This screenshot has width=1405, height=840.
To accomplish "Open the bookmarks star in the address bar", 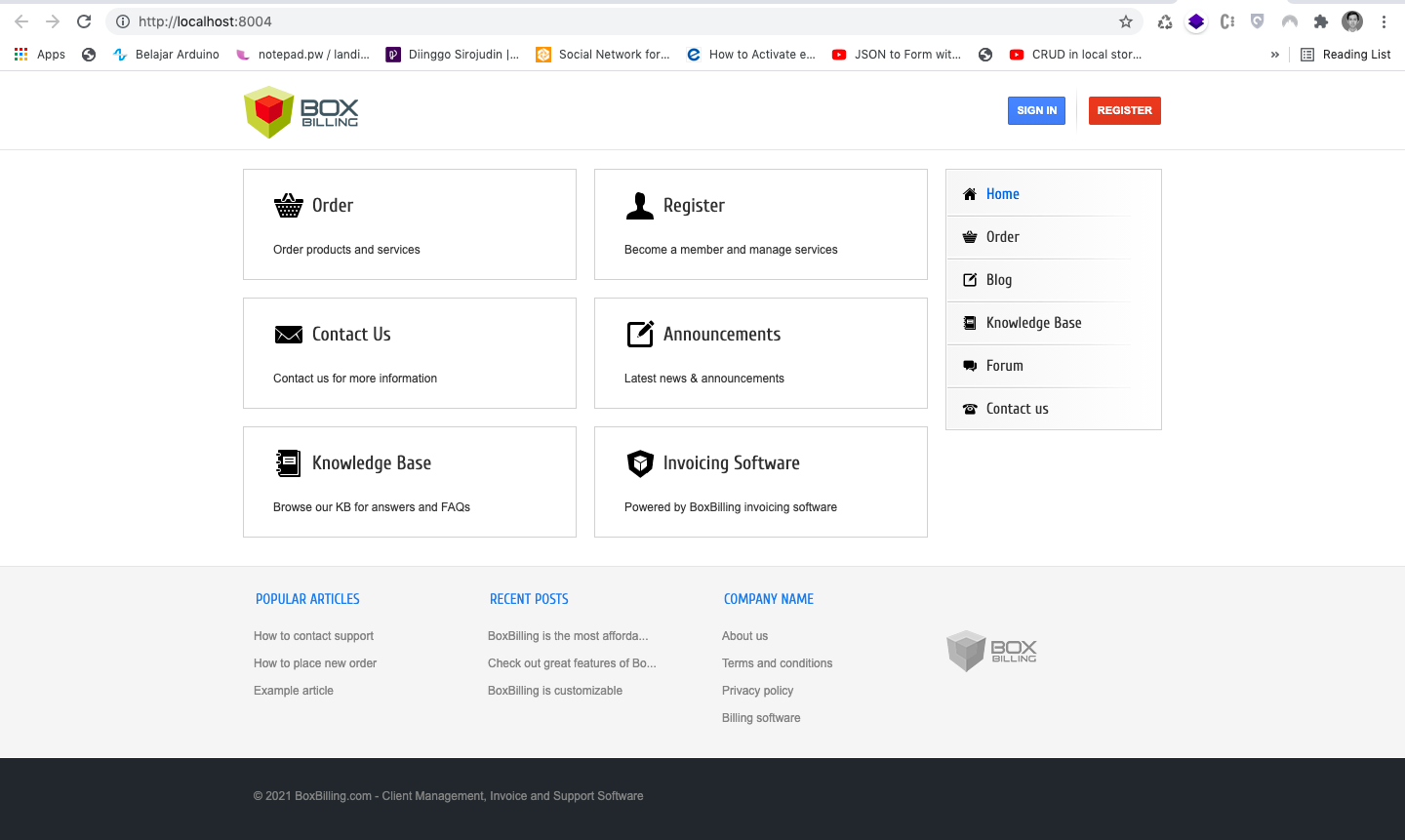I will pyautogui.click(x=1126, y=20).
